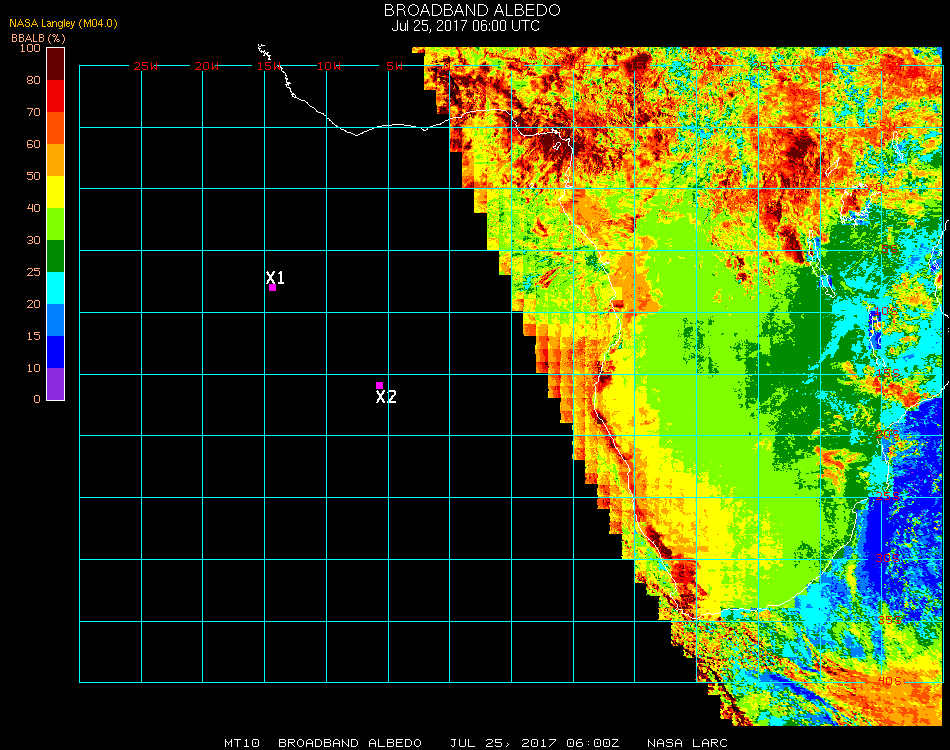Click the magenta X2 marker
This screenshot has width=950, height=750.
tap(379, 385)
